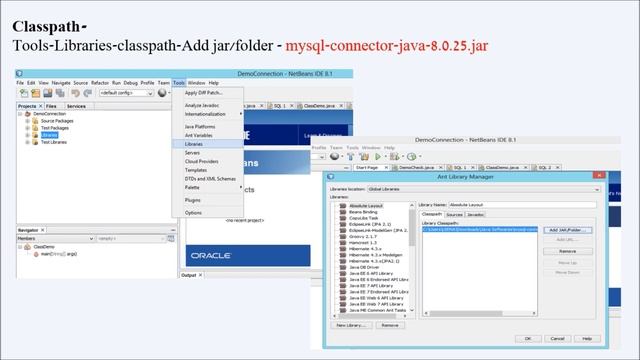The image size is (640, 360).
Task: Expand the Source Packages node
Action: [27, 121]
